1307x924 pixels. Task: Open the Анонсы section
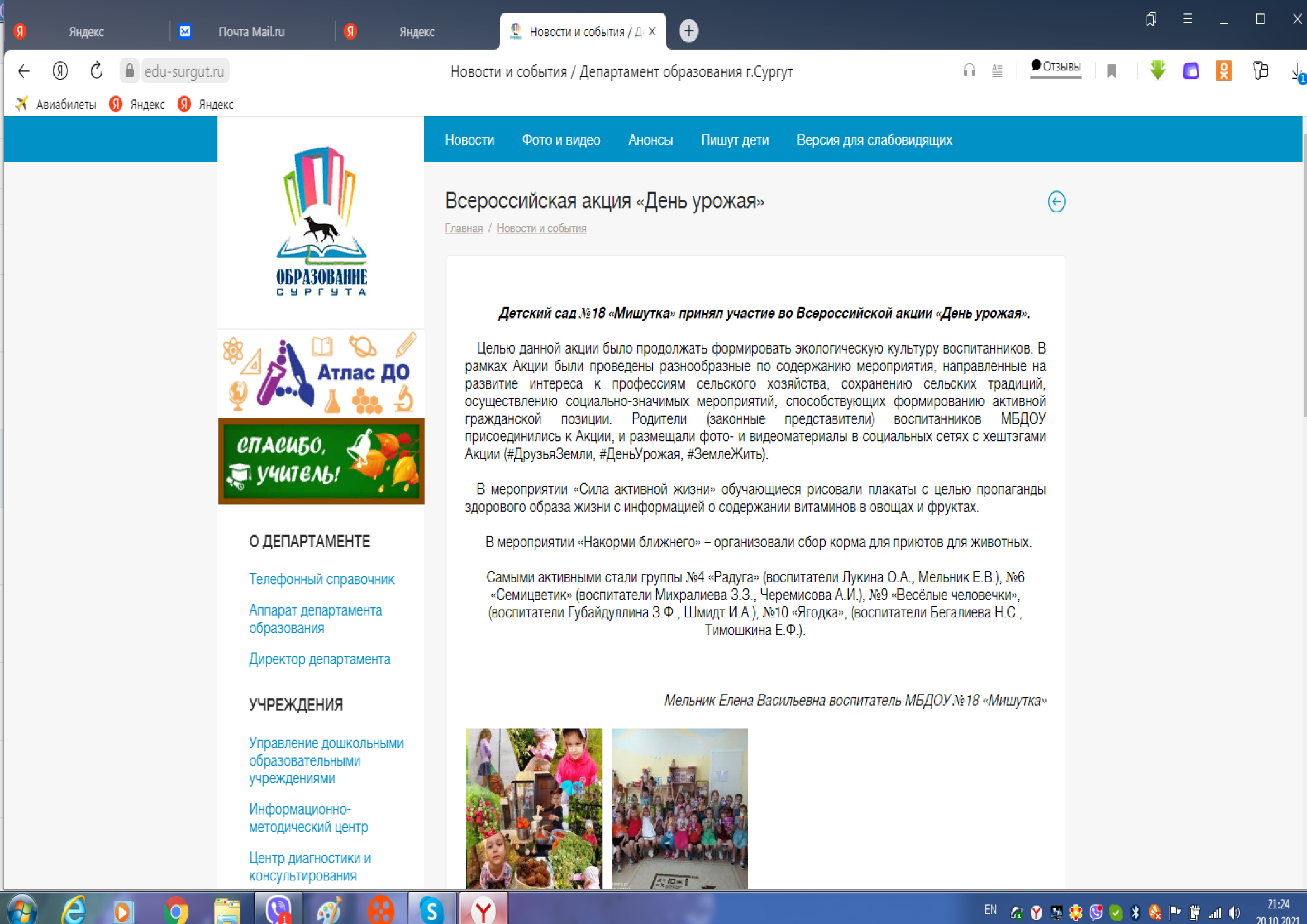[x=650, y=140]
